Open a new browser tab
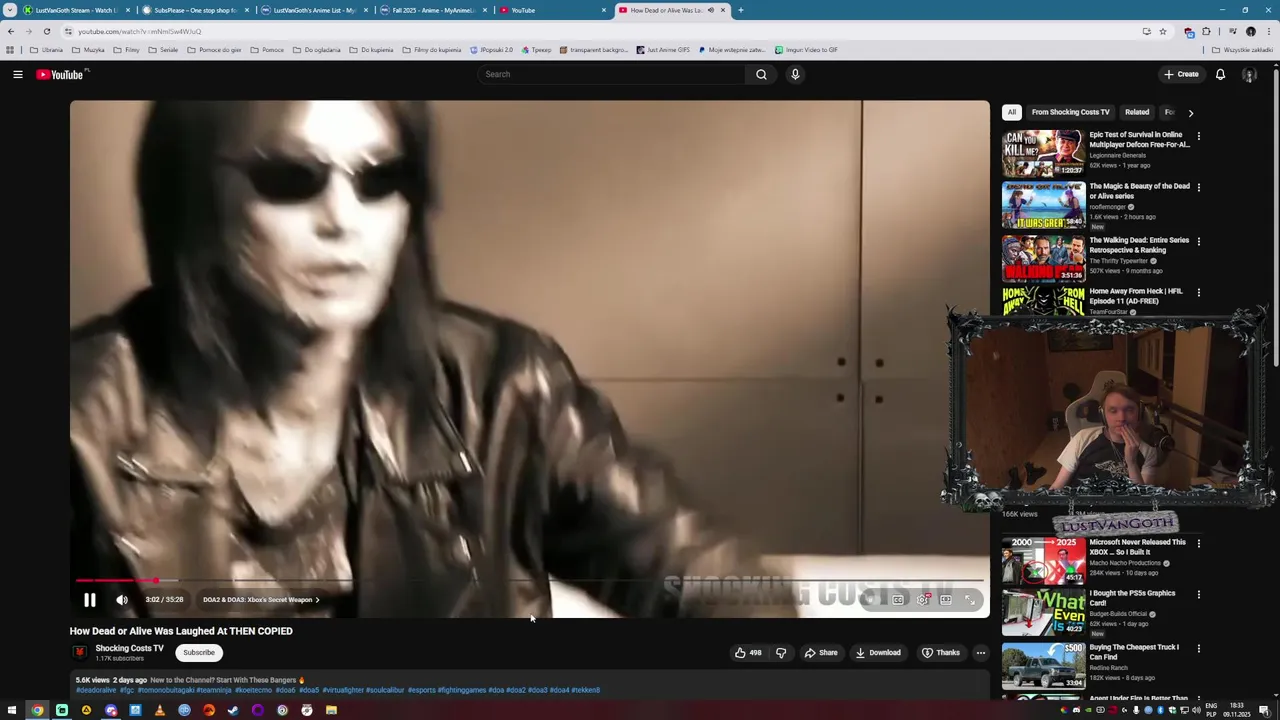The width and height of the screenshot is (1280, 720). pyautogui.click(x=741, y=10)
